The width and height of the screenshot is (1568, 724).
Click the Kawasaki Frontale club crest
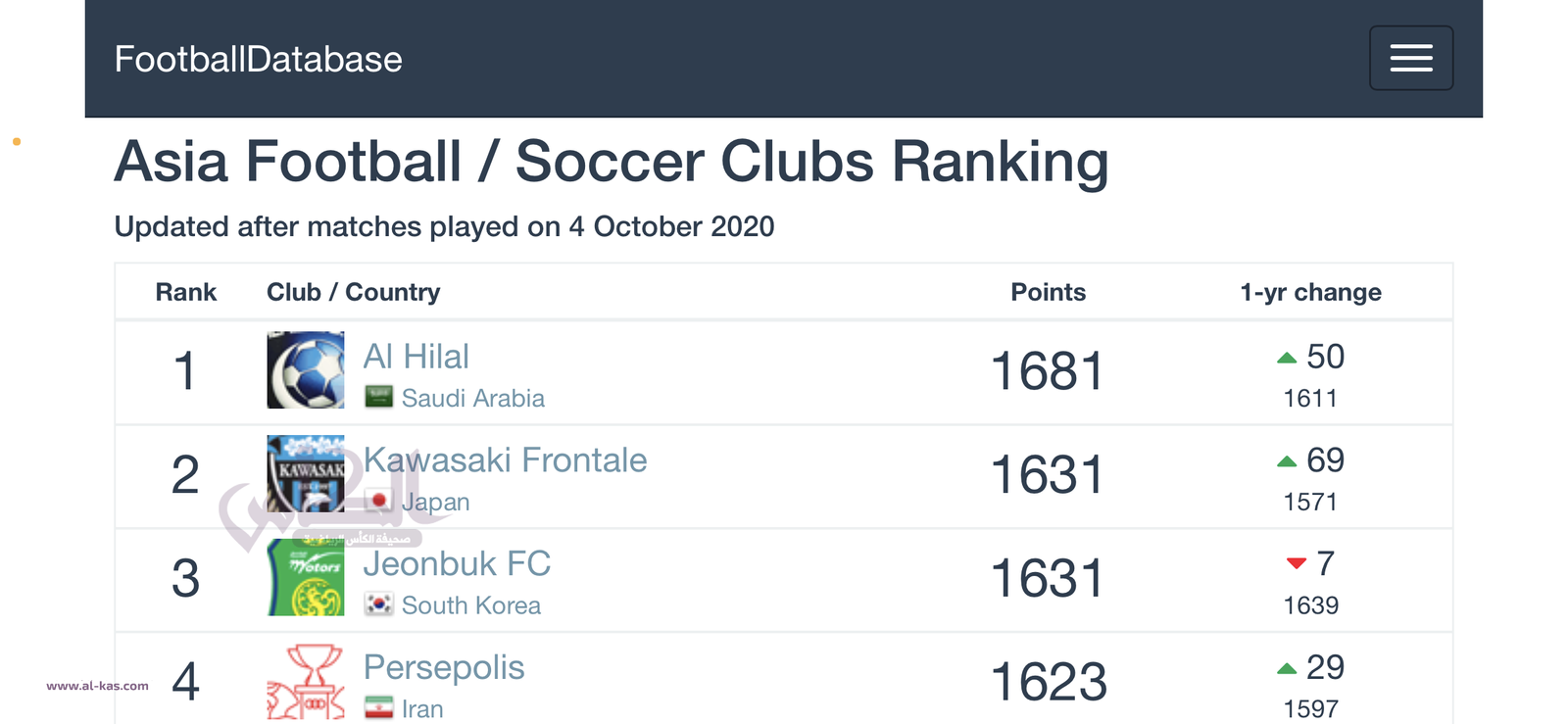coord(306,473)
